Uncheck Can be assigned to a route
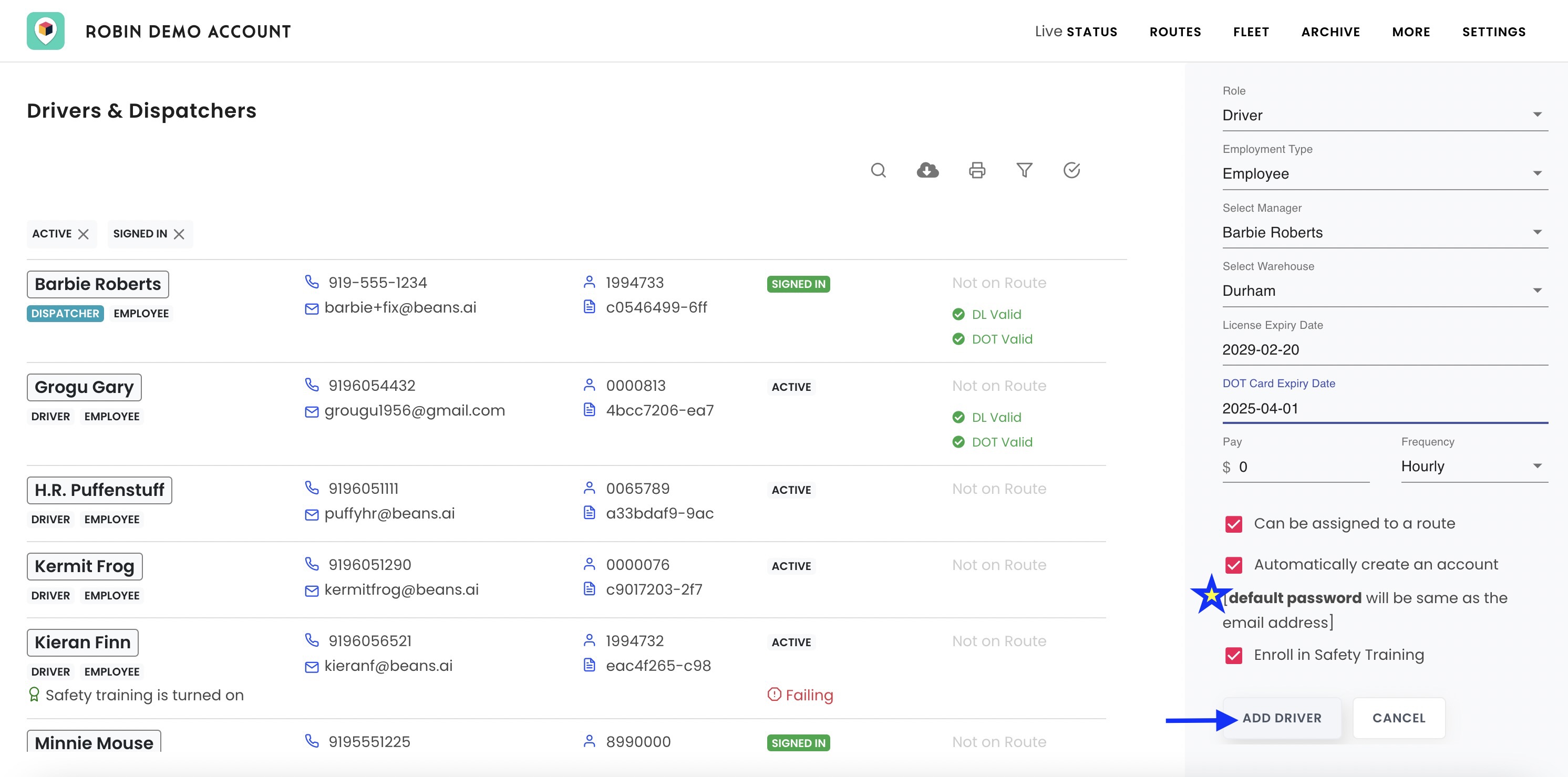This screenshot has width=1568, height=777. coord(1234,524)
